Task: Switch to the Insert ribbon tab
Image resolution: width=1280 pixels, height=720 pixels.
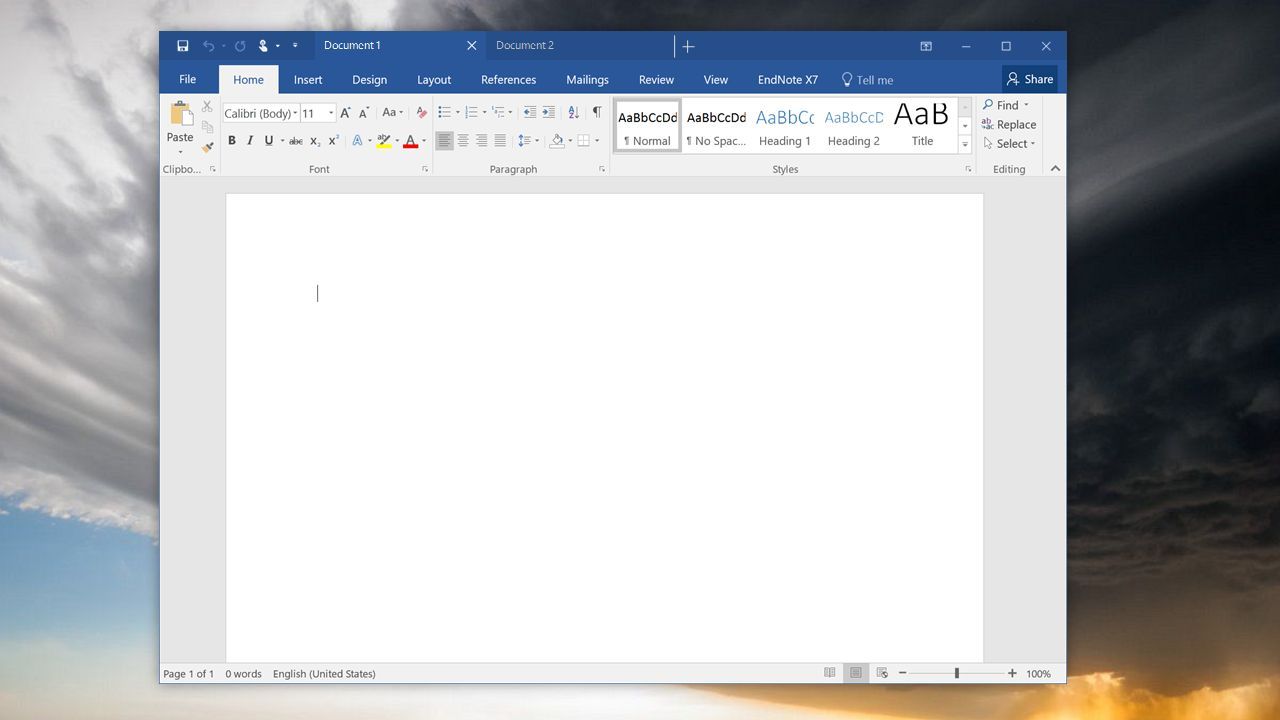Action: (x=308, y=80)
